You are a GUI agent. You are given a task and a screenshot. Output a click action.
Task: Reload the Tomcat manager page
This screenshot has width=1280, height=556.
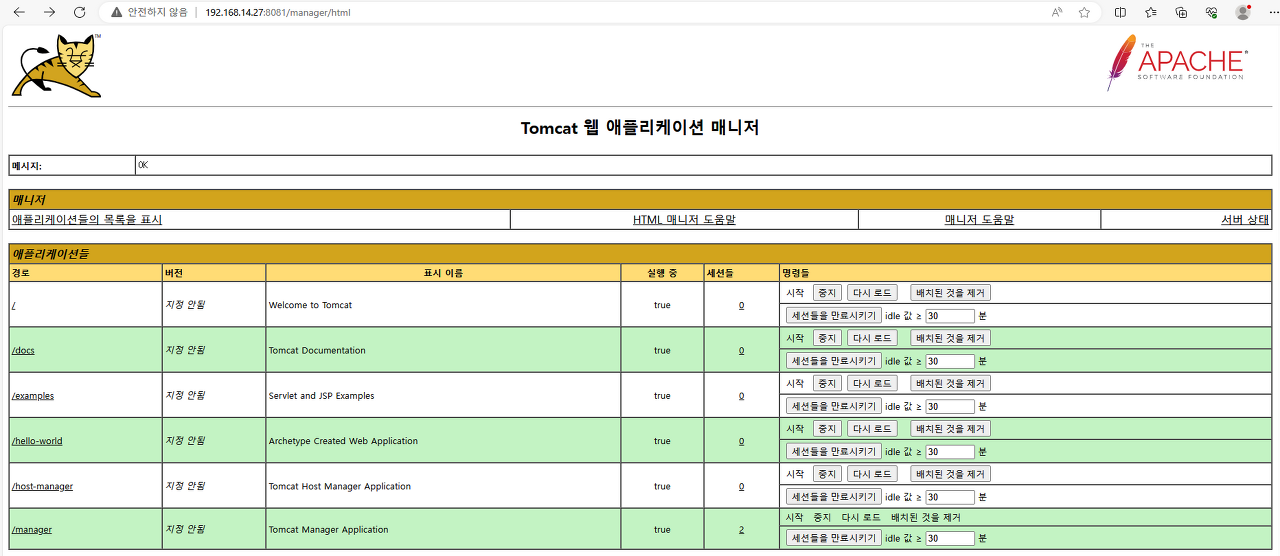pos(79,13)
